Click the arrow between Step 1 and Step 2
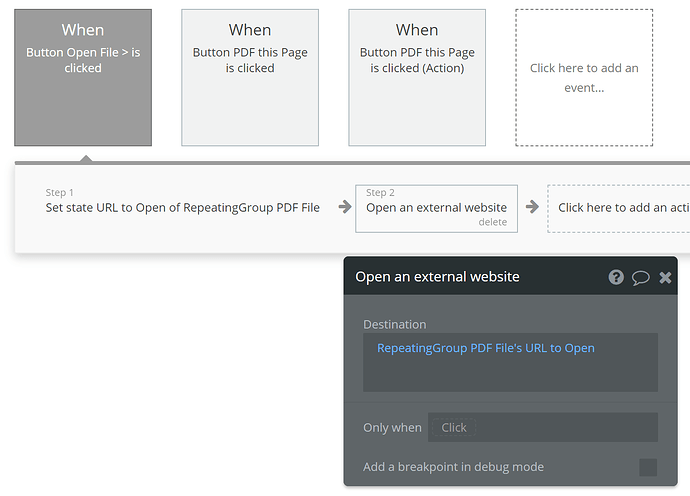The image size is (690, 496). click(x=344, y=207)
